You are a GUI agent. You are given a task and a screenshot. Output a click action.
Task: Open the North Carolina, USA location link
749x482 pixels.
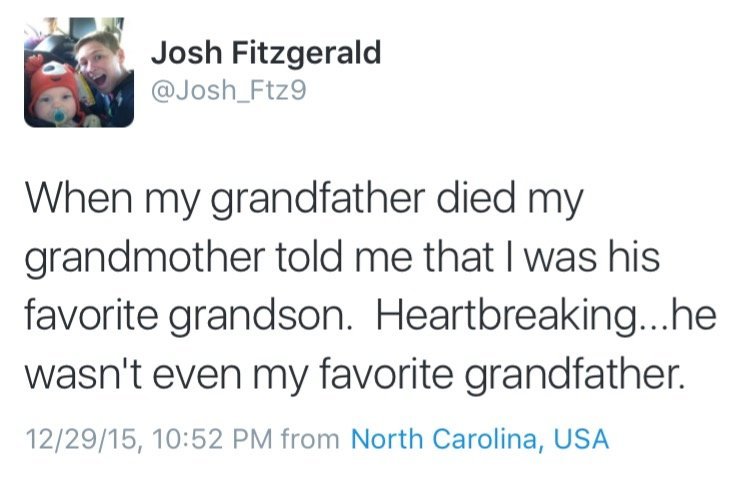(480, 438)
